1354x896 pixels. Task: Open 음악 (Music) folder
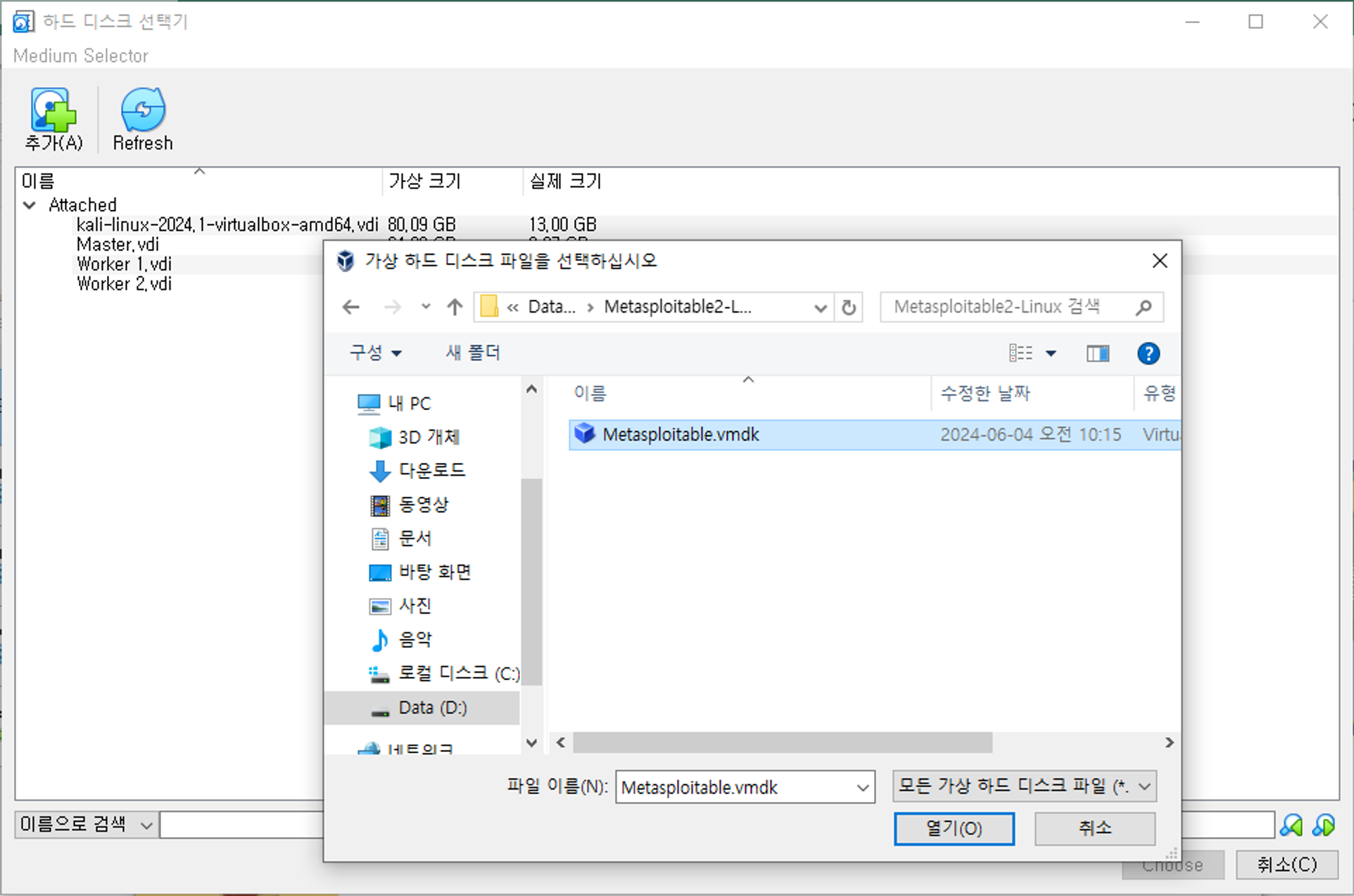(x=401, y=640)
